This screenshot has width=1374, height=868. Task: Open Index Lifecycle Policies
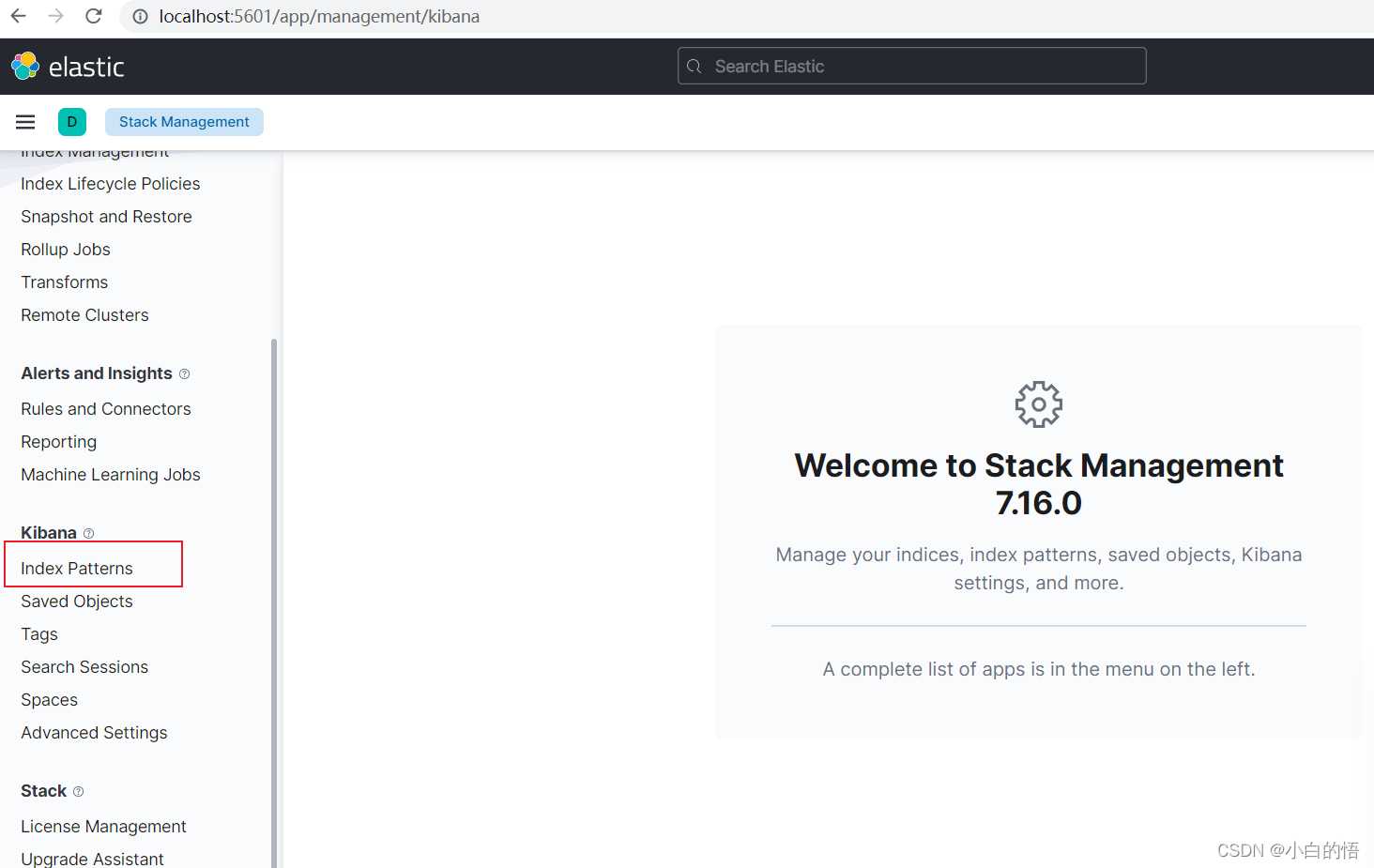point(111,184)
